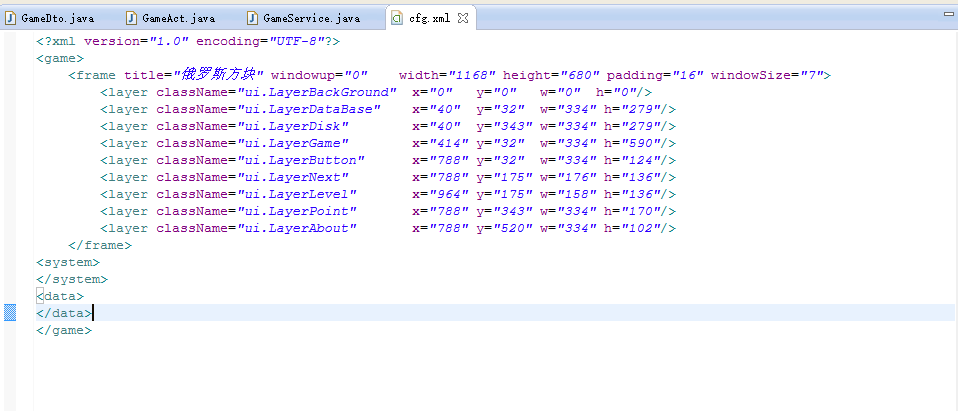Click h="279" in the LayerDisk row
This screenshot has height=411, width=958.
[x=632, y=126]
